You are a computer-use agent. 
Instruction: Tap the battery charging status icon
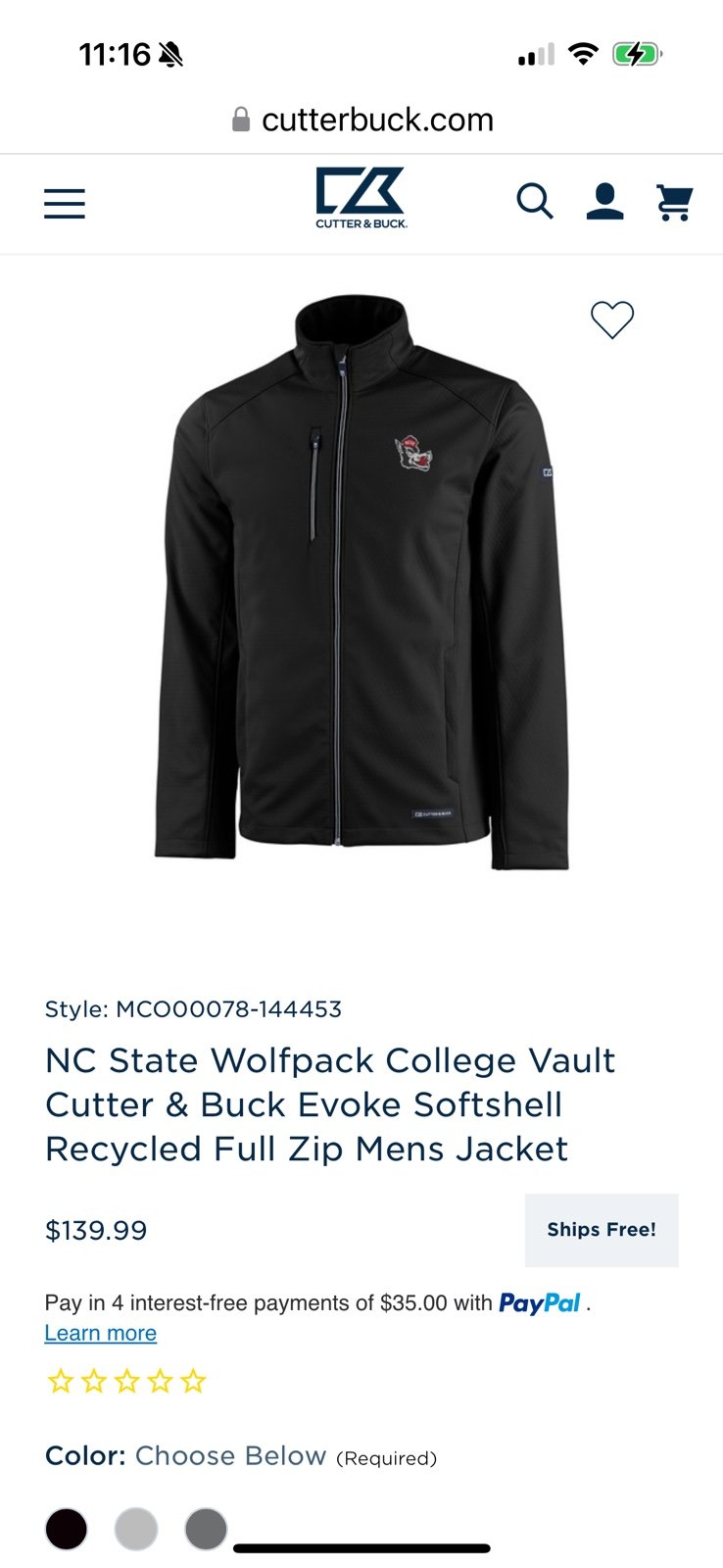click(638, 54)
